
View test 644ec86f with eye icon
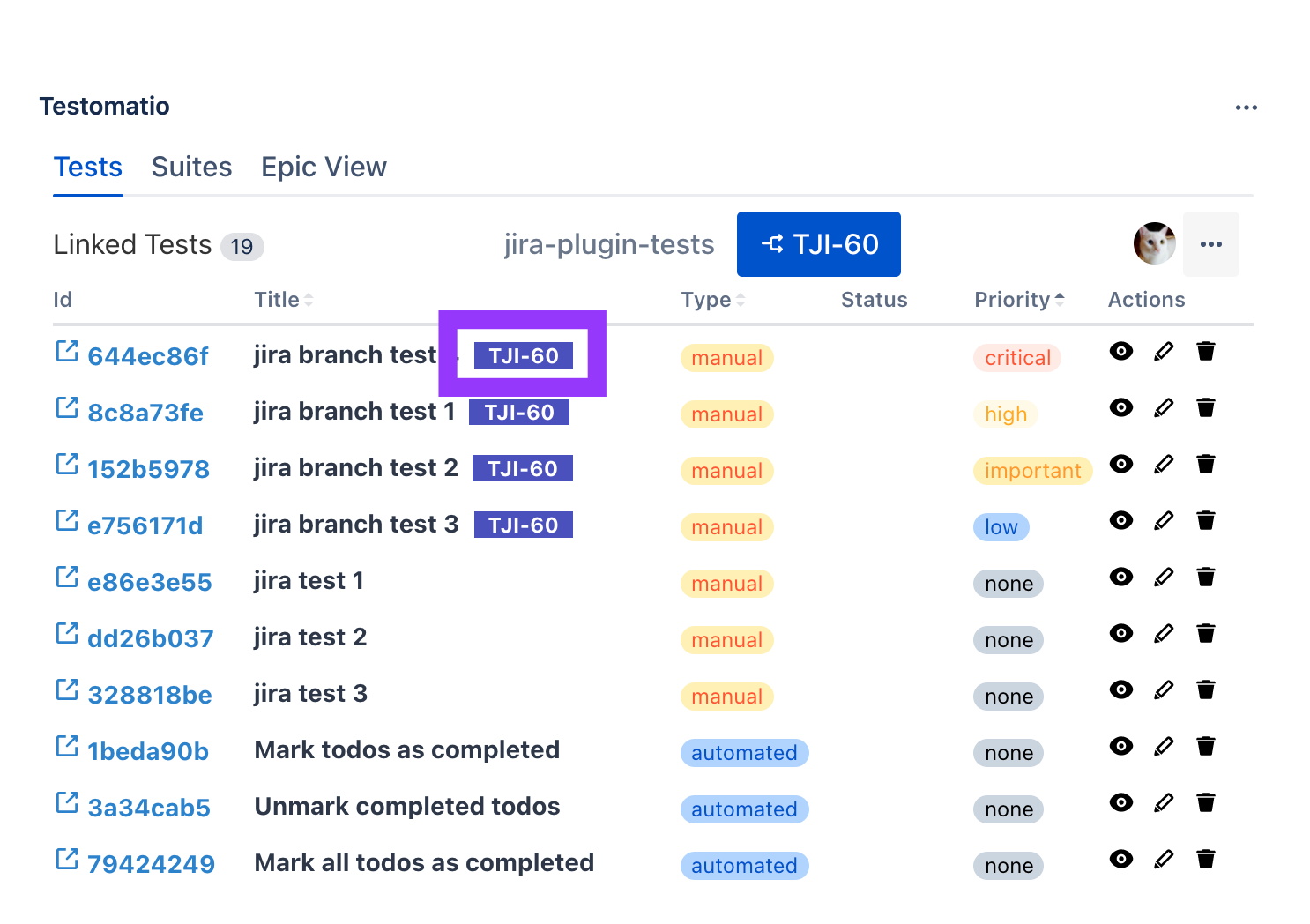point(1120,351)
